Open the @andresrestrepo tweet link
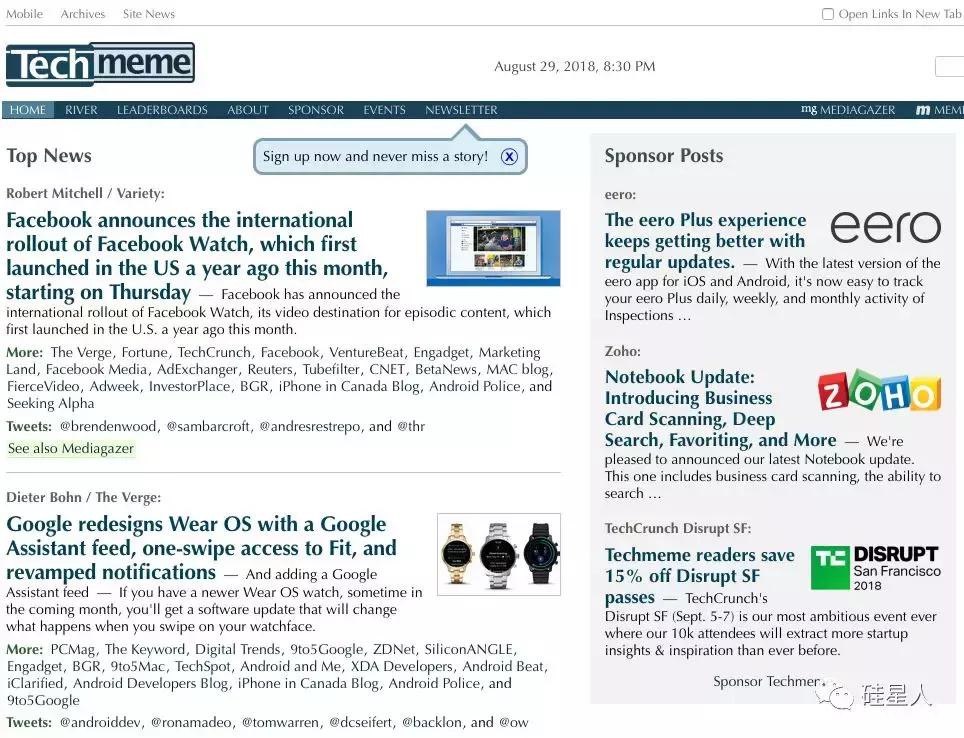Screen dimensions: 964x738 point(309,426)
